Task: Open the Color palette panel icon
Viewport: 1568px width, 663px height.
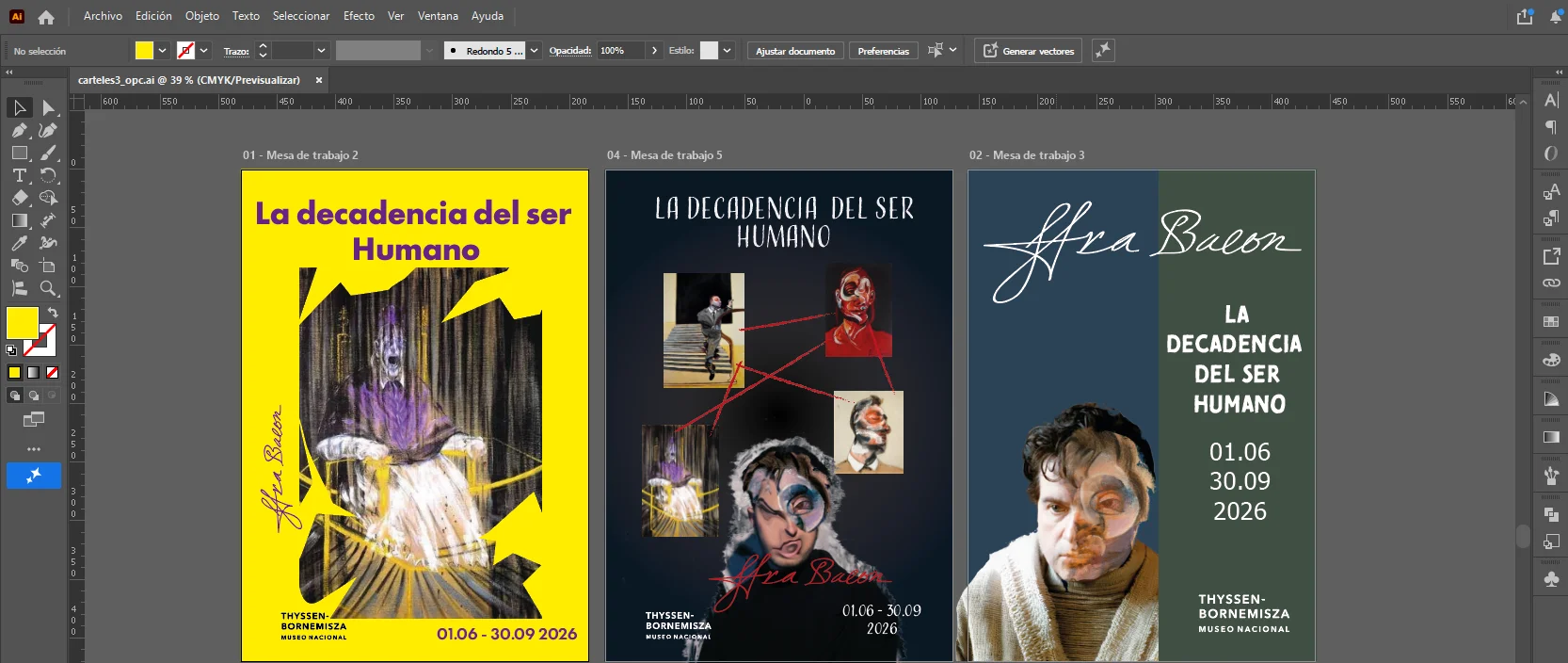Action: [x=1551, y=360]
